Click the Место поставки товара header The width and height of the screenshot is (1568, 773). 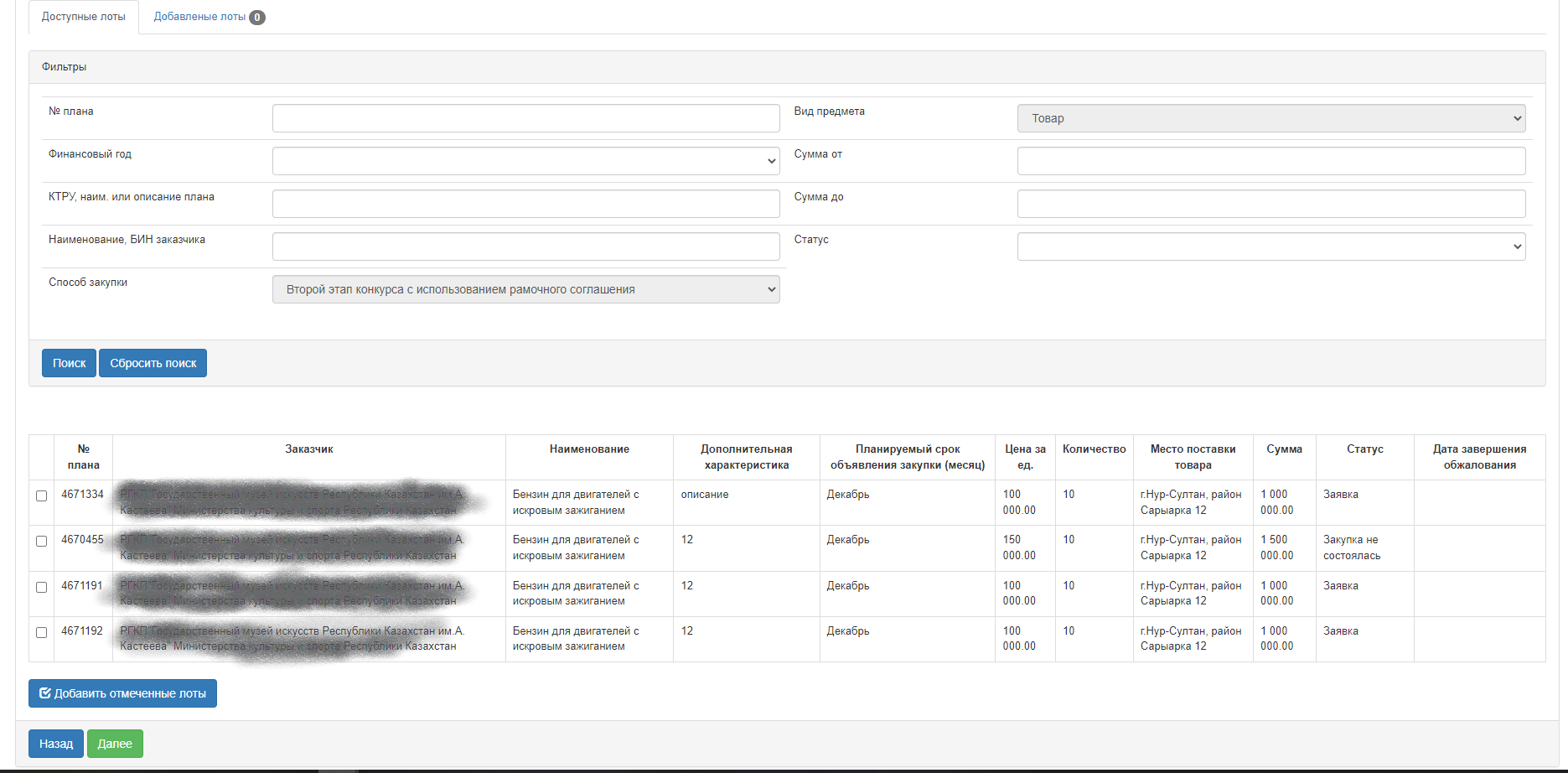[x=1193, y=457]
